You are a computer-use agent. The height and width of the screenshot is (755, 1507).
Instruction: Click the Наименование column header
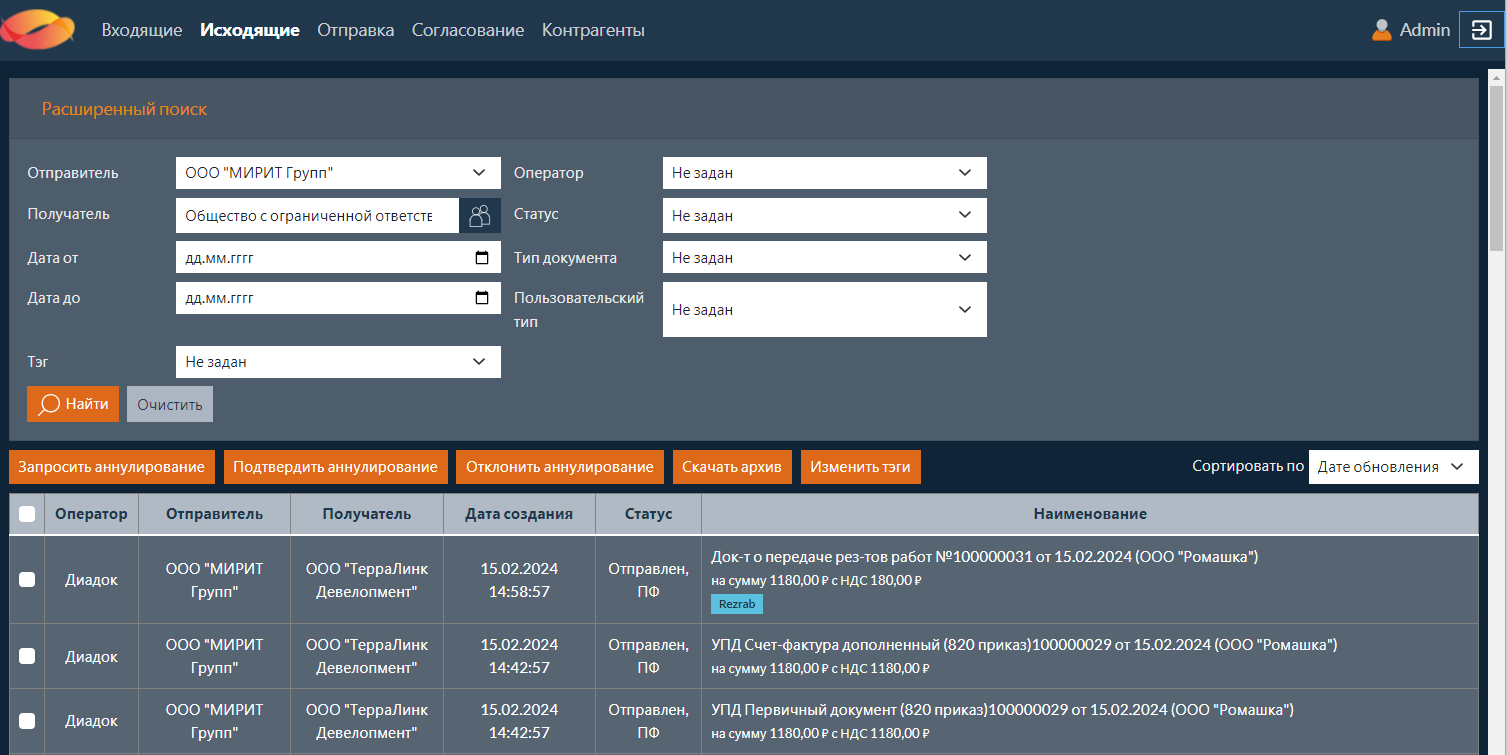(1090, 514)
